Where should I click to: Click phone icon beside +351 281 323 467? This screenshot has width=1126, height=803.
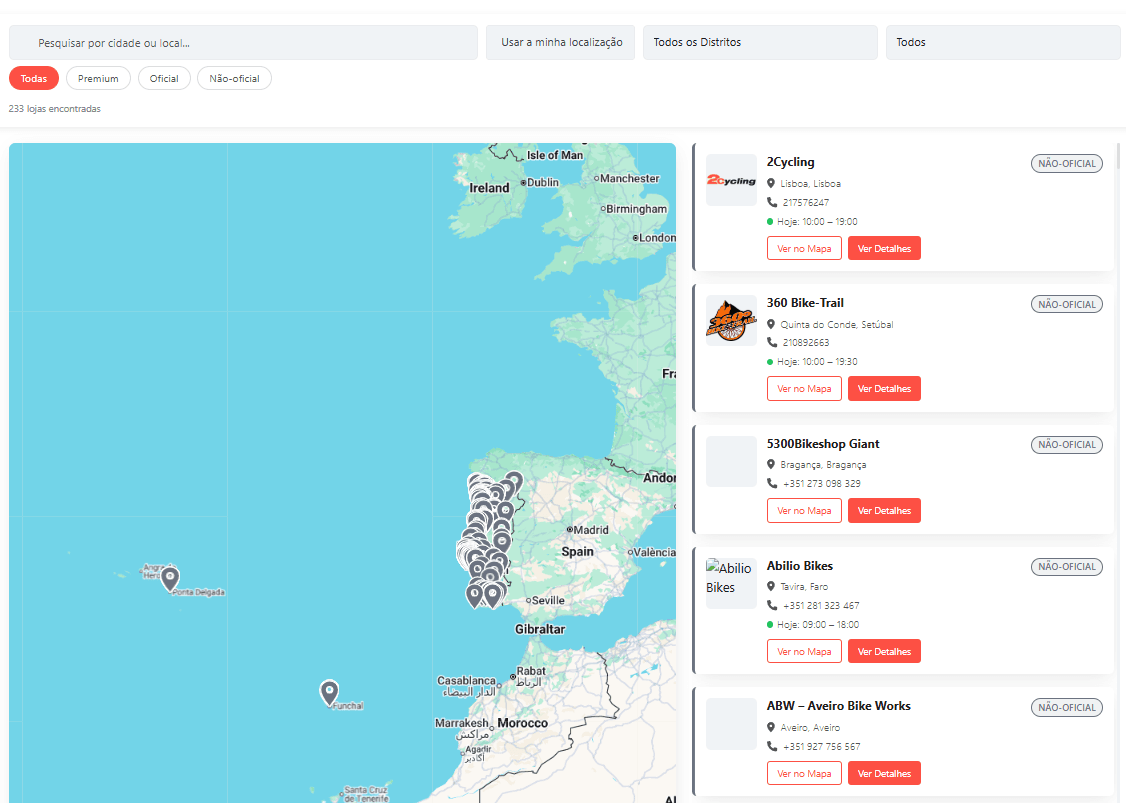click(772, 605)
